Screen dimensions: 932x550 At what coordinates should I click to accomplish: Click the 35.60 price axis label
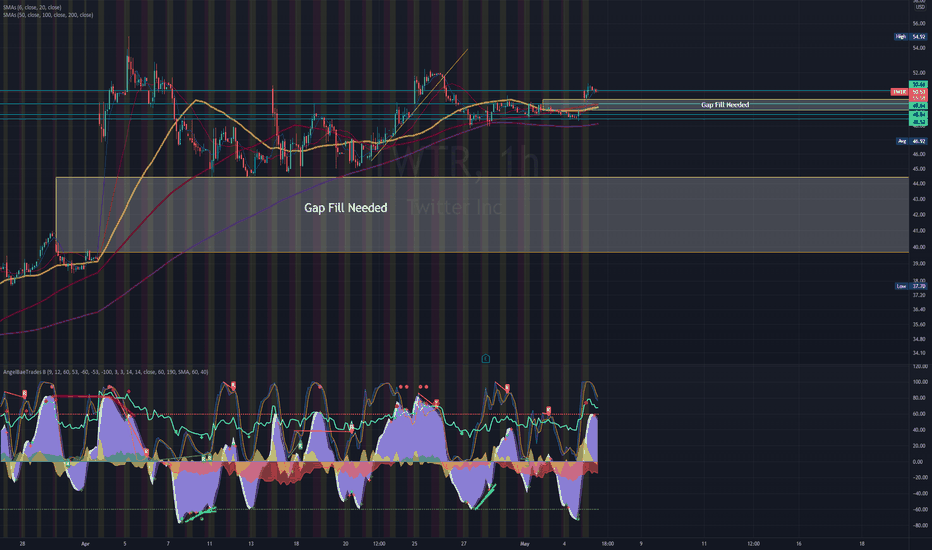click(919, 325)
